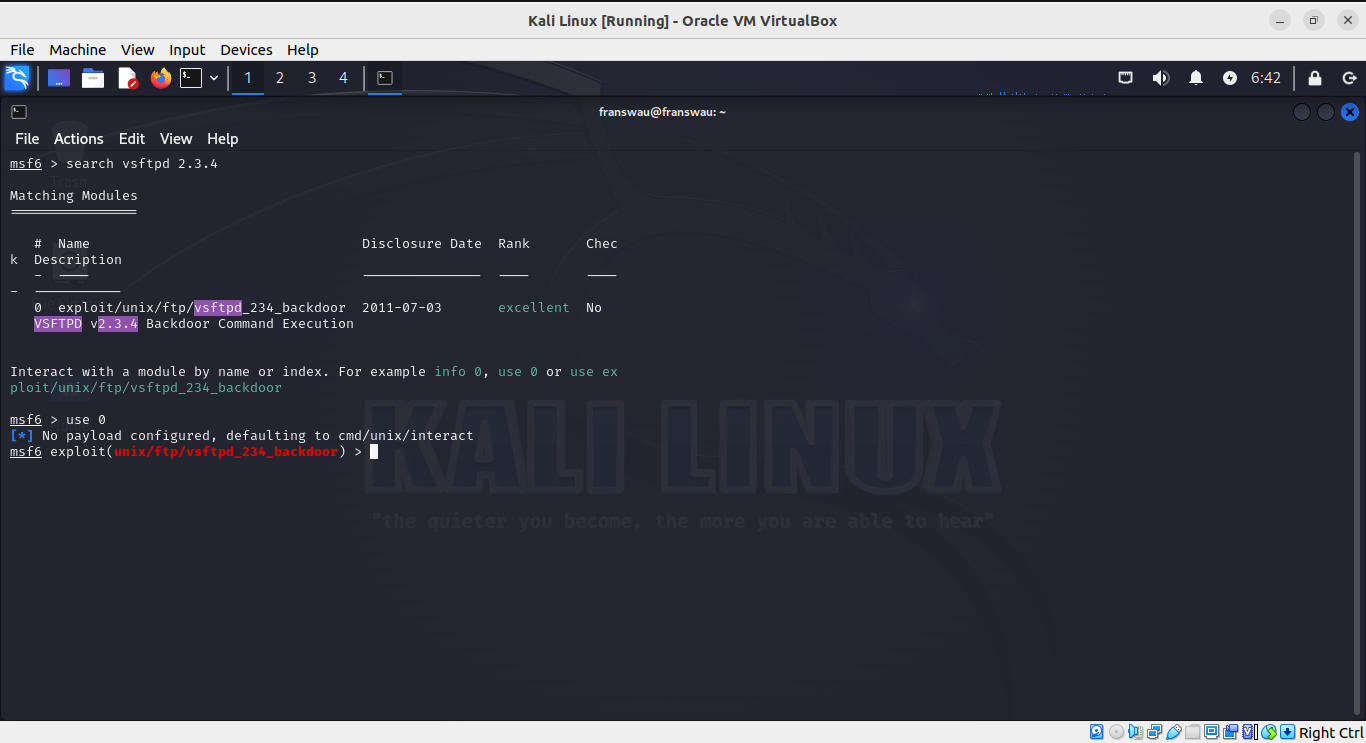The width and height of the screenshot is (1366, 743).
Task: Click the VirtualBox audio status icon
Action: click(x=1136, y=732)
